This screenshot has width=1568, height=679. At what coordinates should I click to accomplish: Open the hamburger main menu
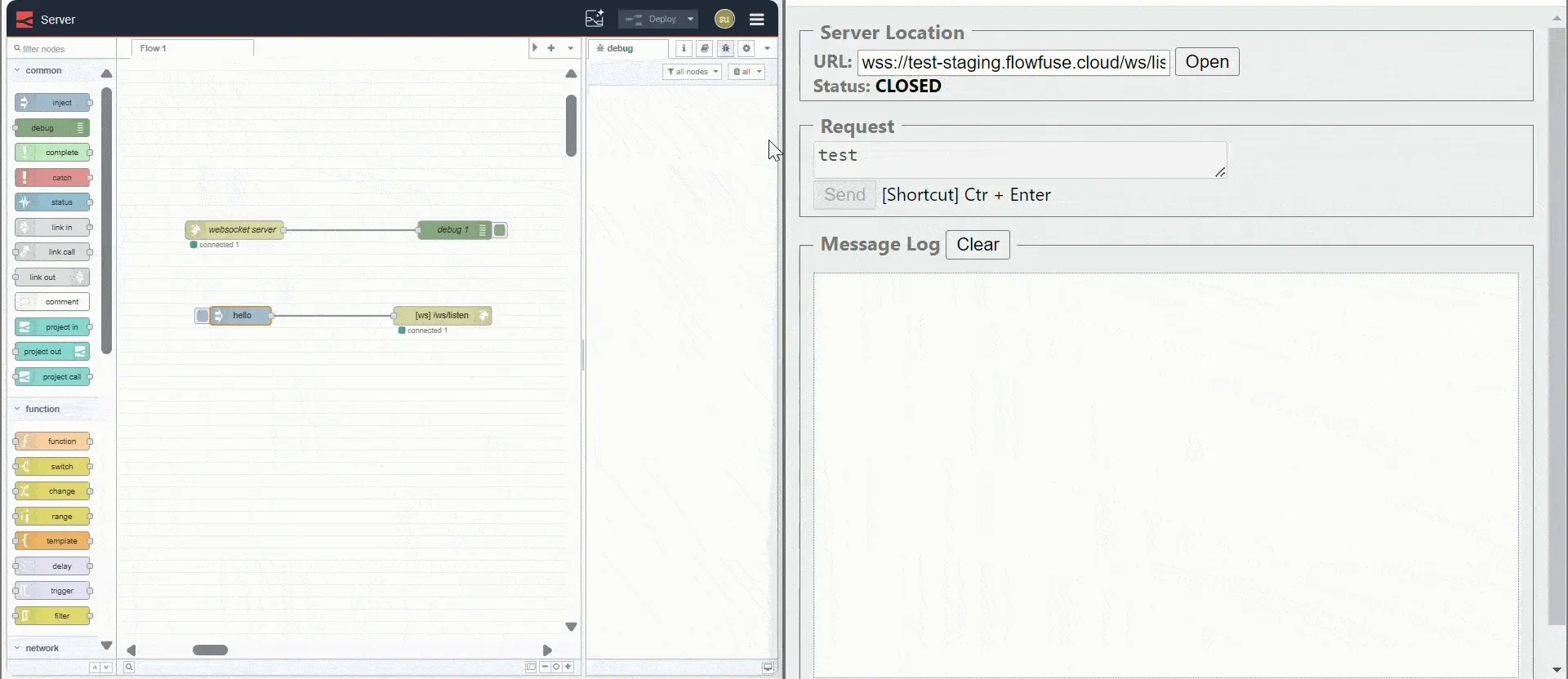click(x=757, y=19)
